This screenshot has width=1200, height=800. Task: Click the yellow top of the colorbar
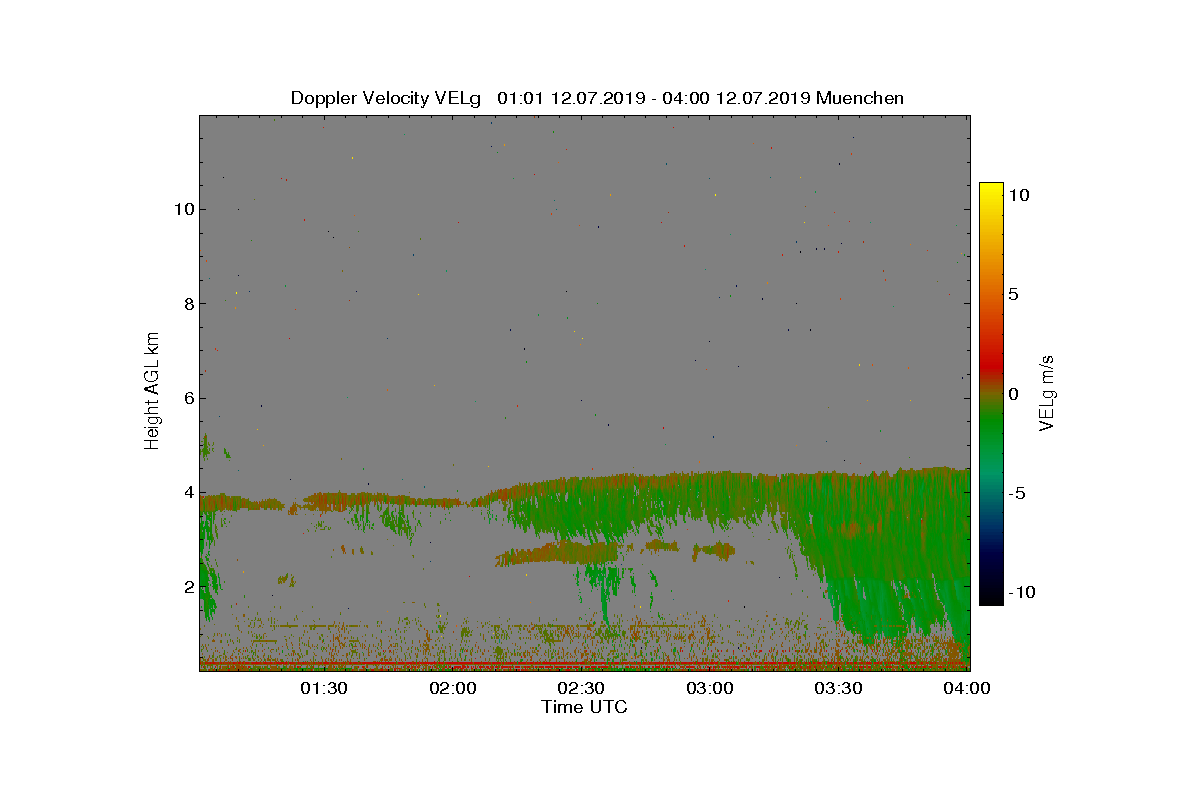991,188
